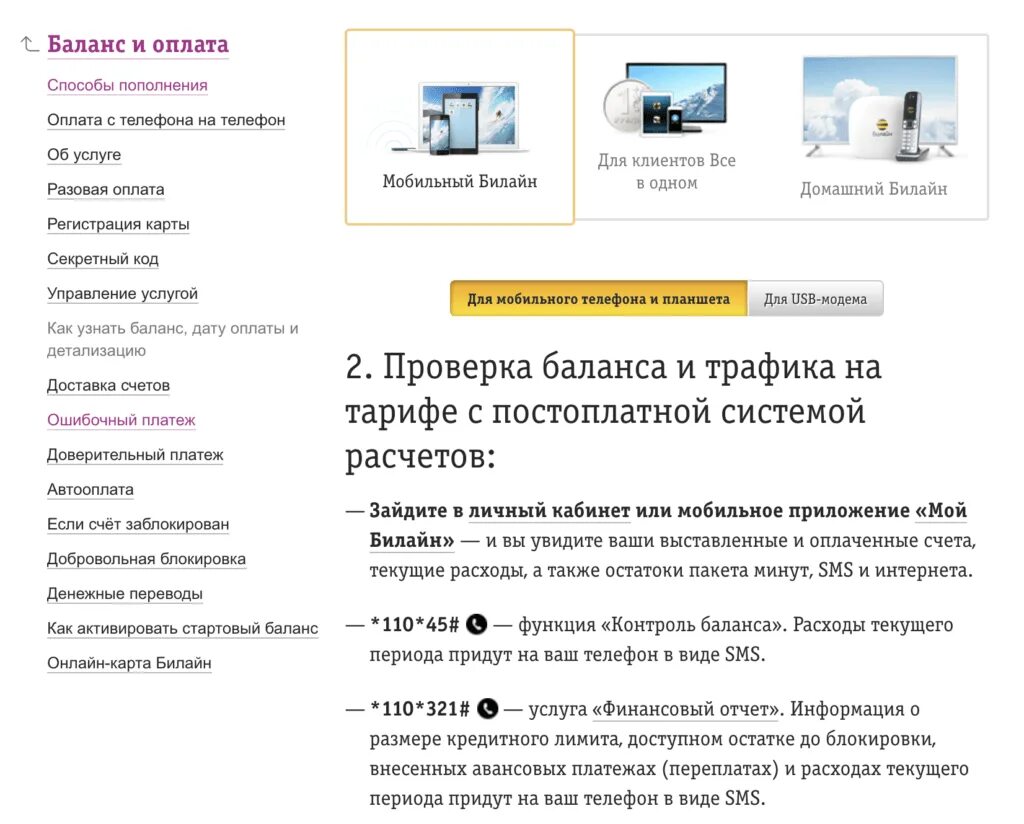Open the Об услуге link
The image size is (1024, 824).
pyautogui.click(x=84, y=155)
